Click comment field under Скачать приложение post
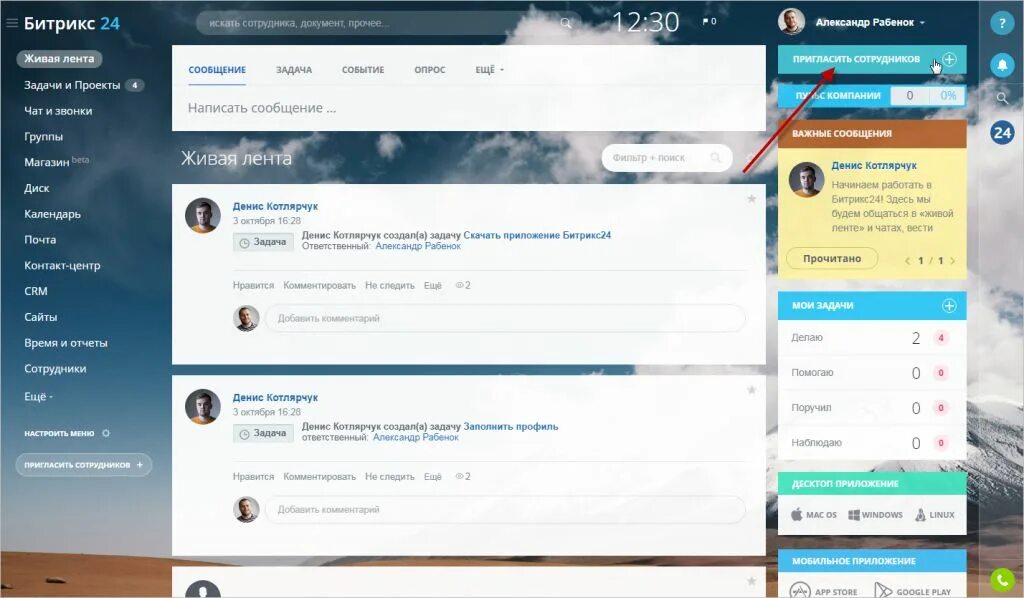Viewport: 1024px width, 598px height. pos(505,319)
